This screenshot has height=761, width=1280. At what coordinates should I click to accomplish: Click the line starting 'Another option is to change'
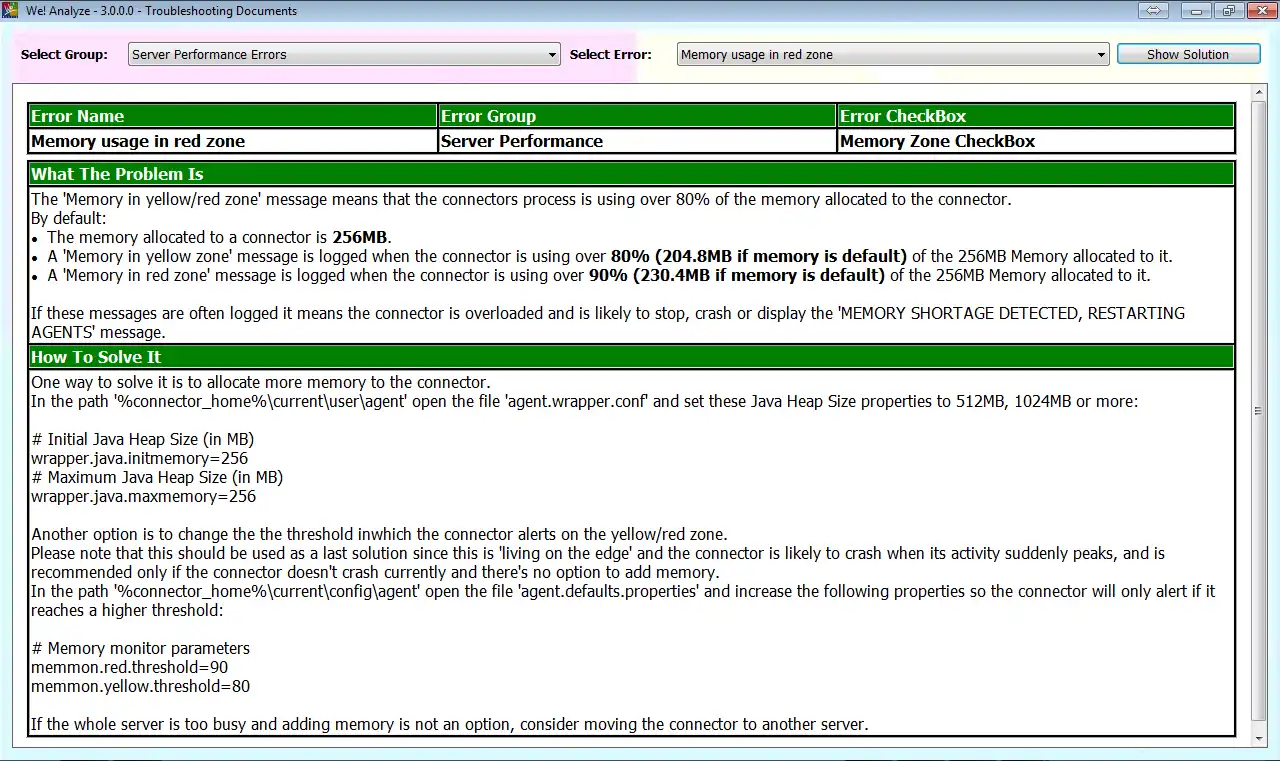(x=379, y=534)
